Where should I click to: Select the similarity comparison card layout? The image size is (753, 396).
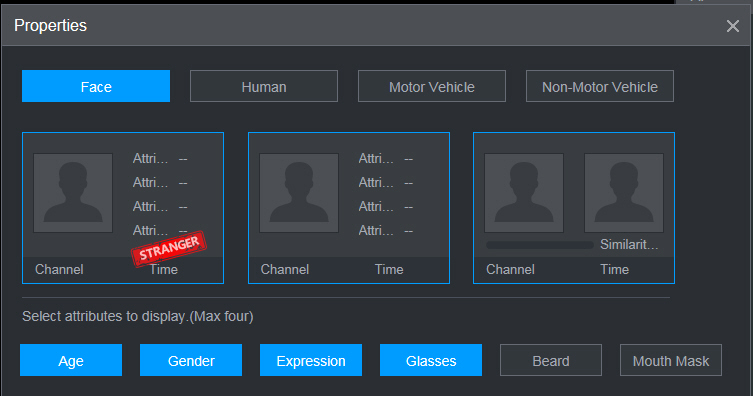[x=574, y=208]
